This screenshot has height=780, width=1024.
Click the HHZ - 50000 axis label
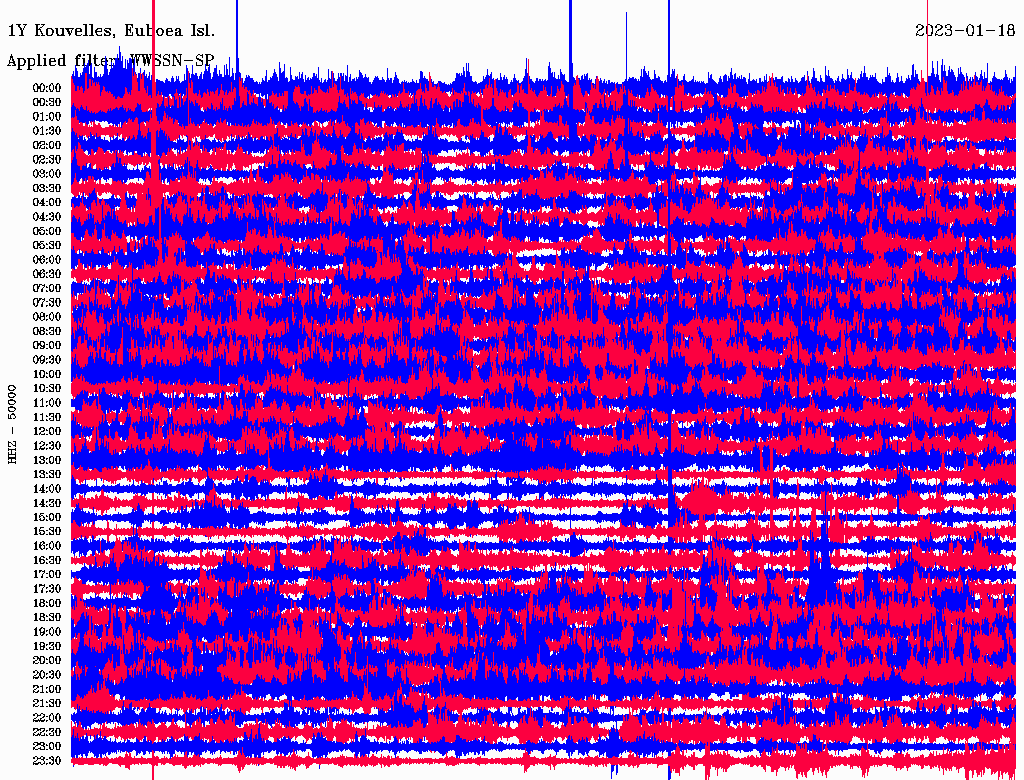coord(13,423)
